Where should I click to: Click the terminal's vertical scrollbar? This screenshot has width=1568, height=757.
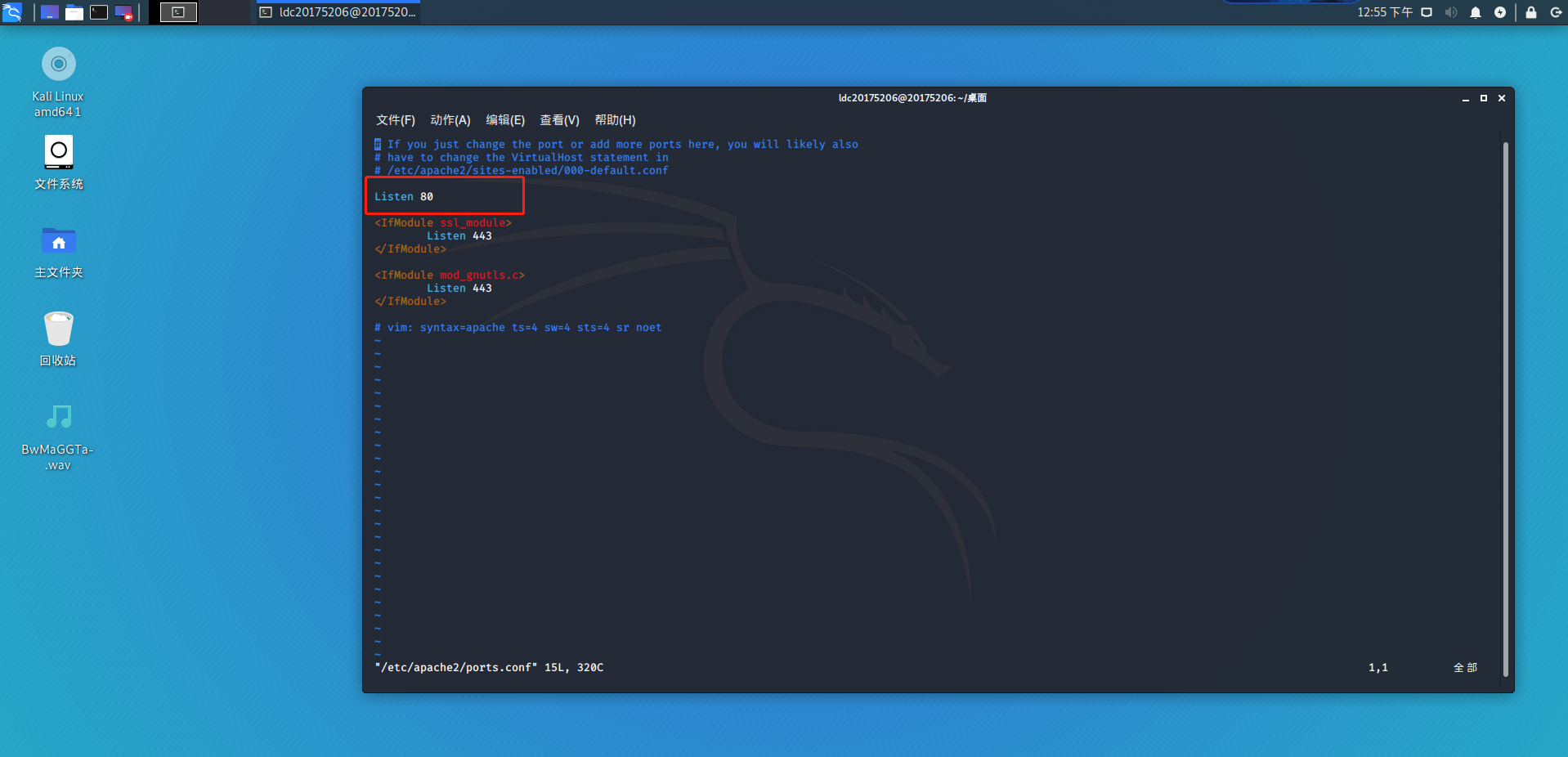1505,409
